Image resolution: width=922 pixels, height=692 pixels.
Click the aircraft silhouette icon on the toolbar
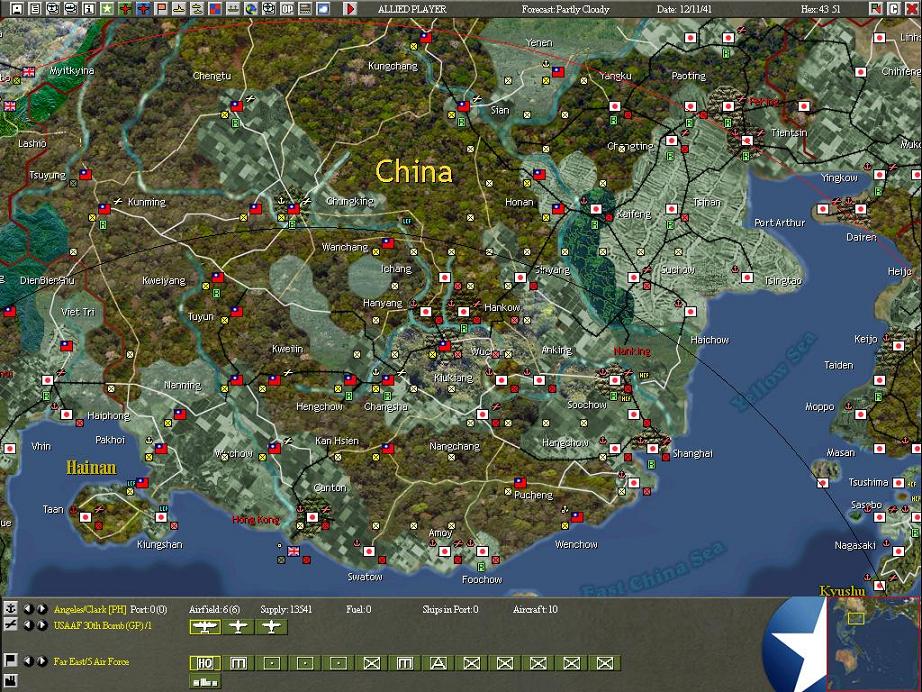coord(178,9)
